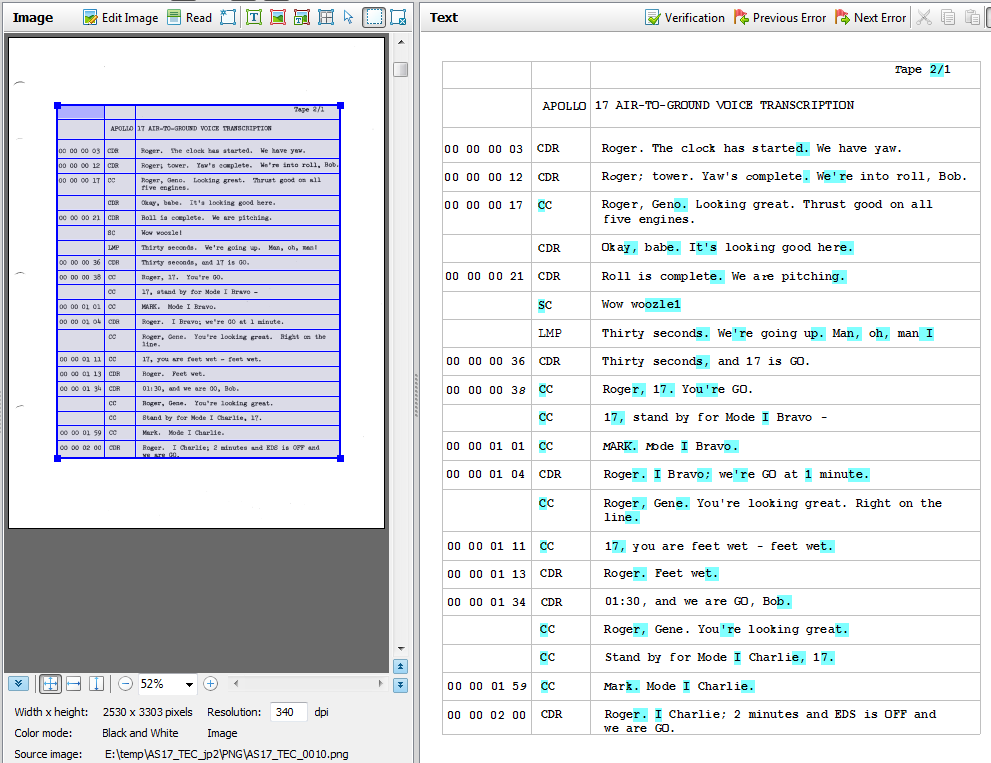Click the Paste clipboard icon

point(972,18)
